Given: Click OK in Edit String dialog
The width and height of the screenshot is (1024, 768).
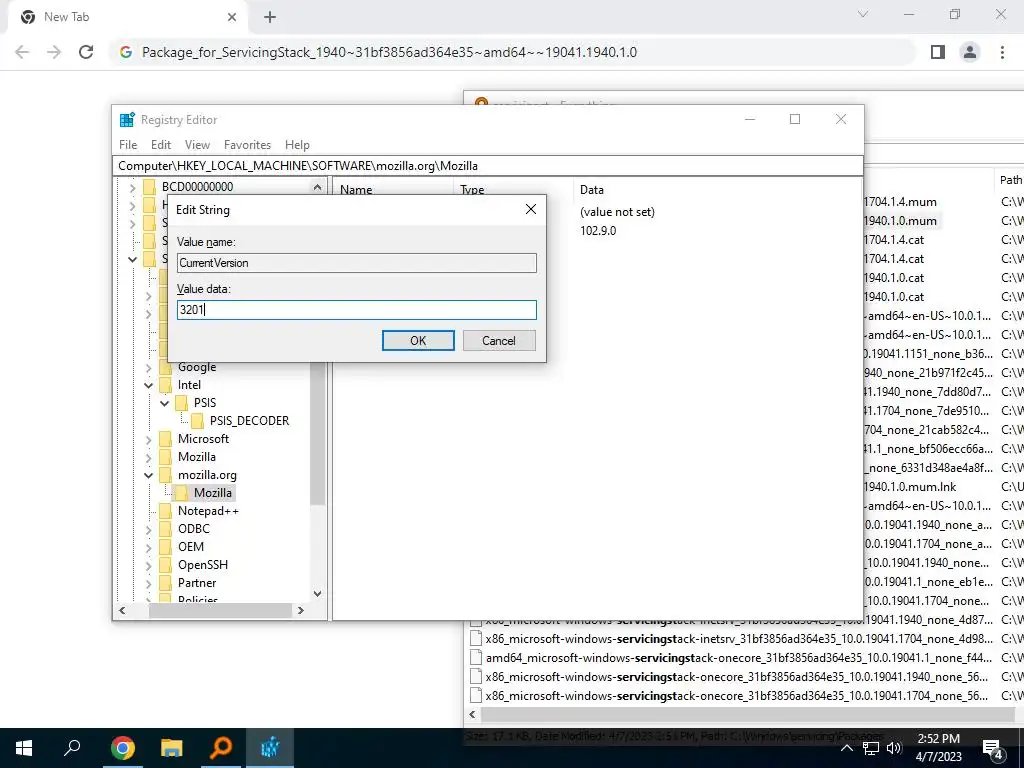Looking at the screenshot, I should point(418,340).
